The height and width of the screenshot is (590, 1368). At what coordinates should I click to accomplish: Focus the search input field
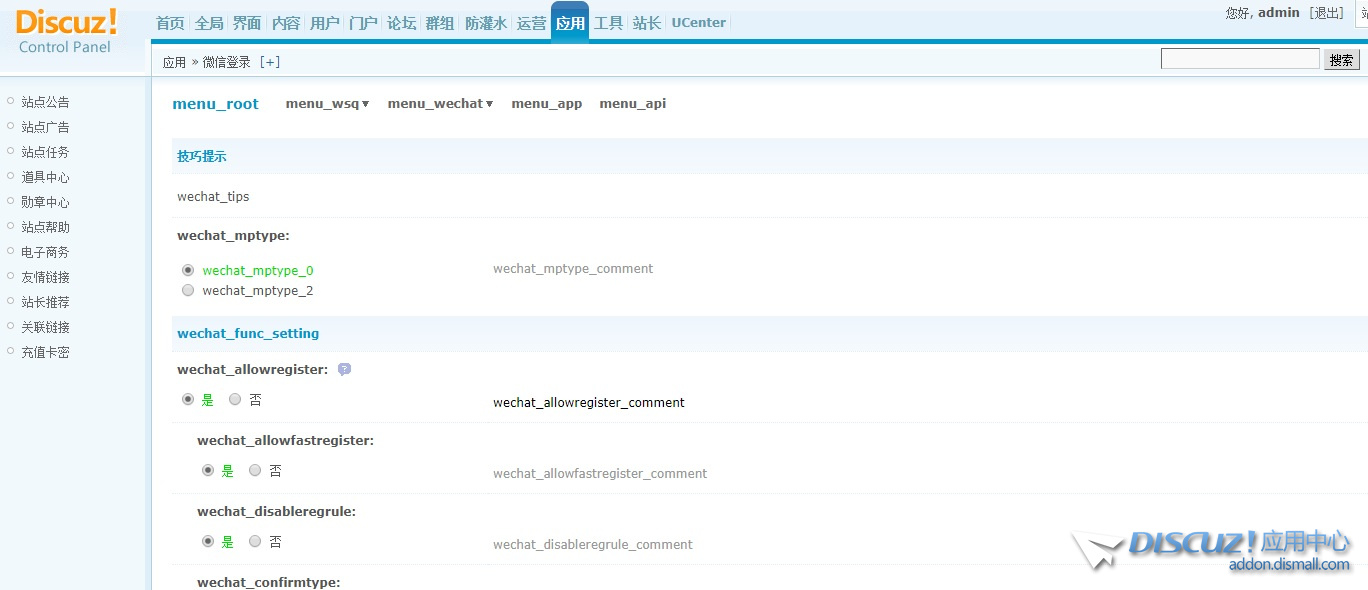1240,60
